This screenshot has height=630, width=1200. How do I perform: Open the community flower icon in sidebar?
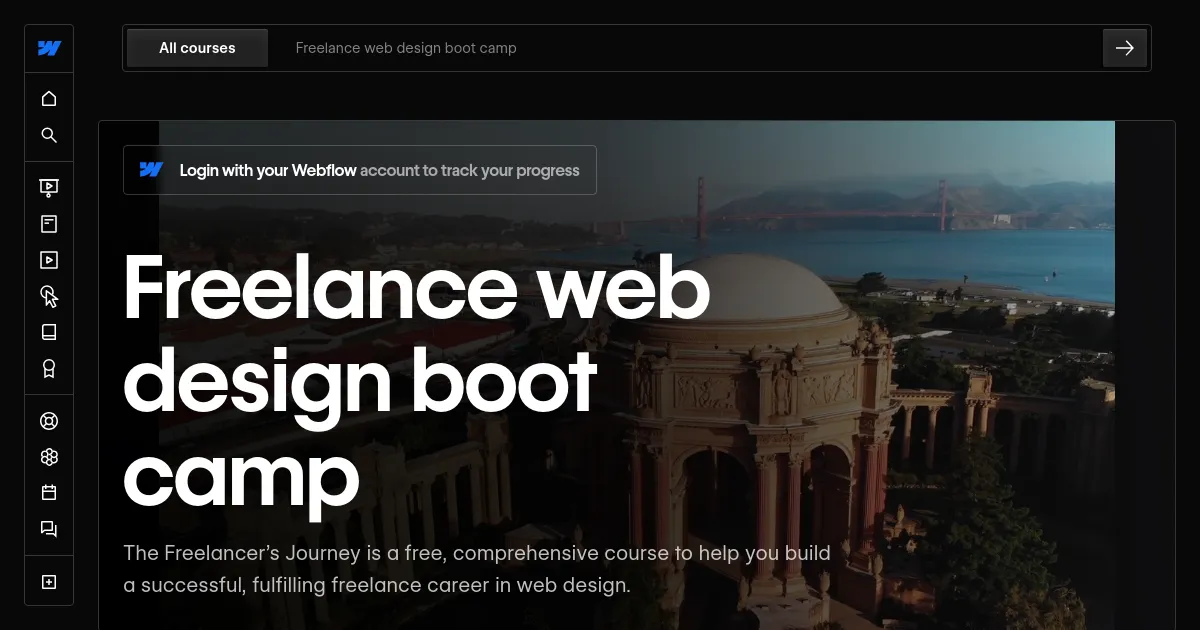49,457
